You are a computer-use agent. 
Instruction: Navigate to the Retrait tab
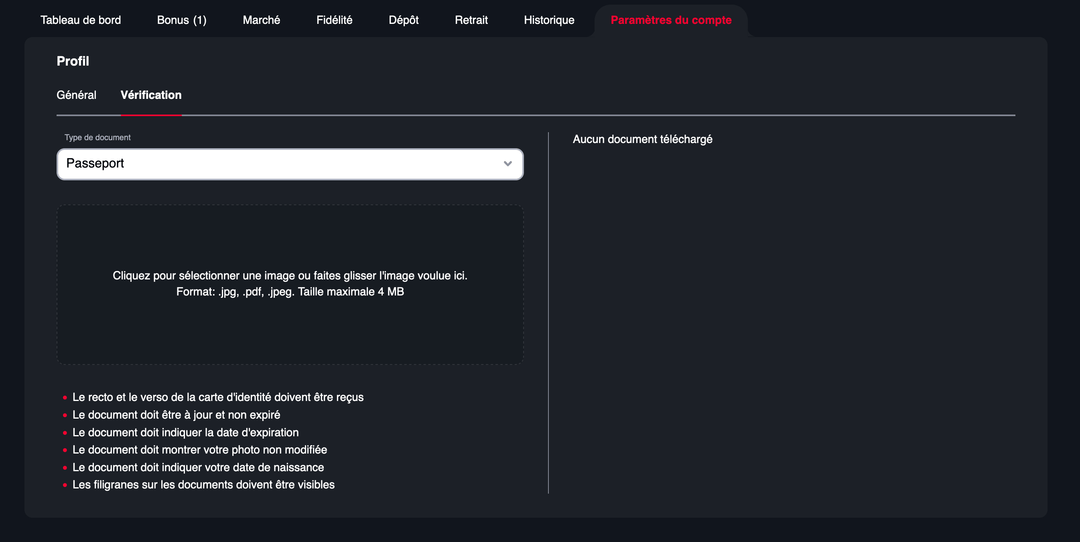[471, 20]
